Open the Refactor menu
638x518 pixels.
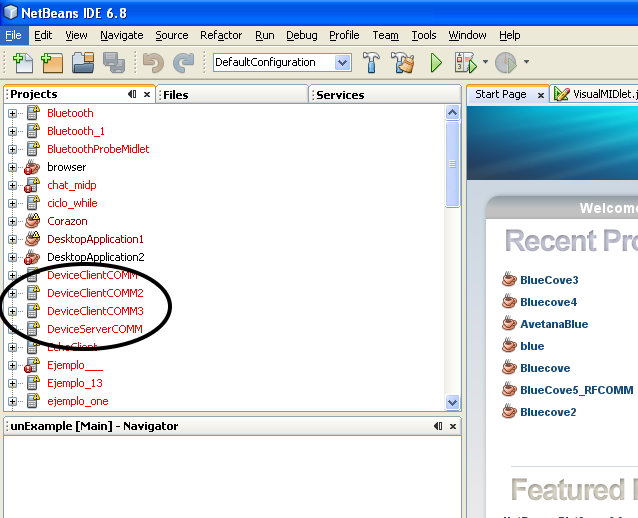point(221,35)
